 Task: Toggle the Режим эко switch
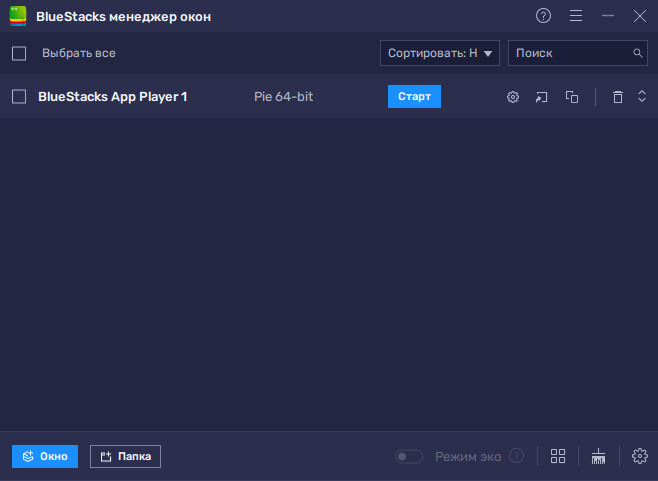[409, 456]
